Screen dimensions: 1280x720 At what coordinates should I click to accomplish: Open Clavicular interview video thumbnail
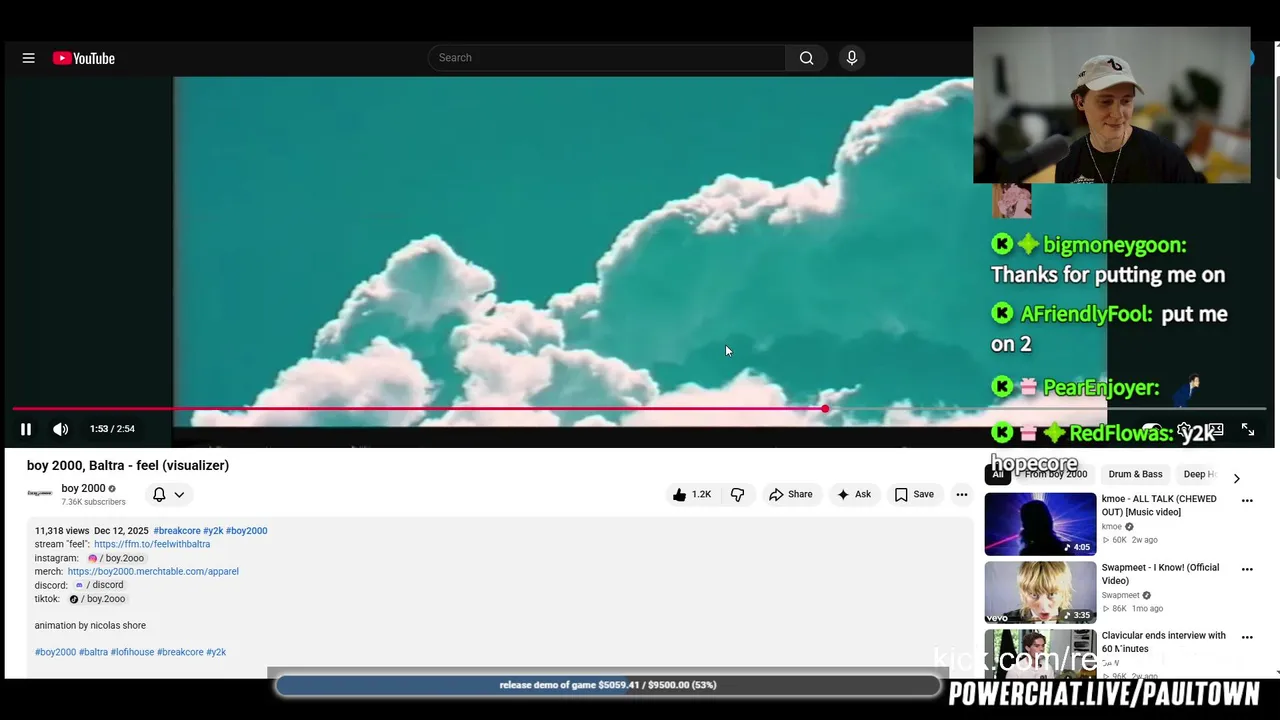(1040, 653)
